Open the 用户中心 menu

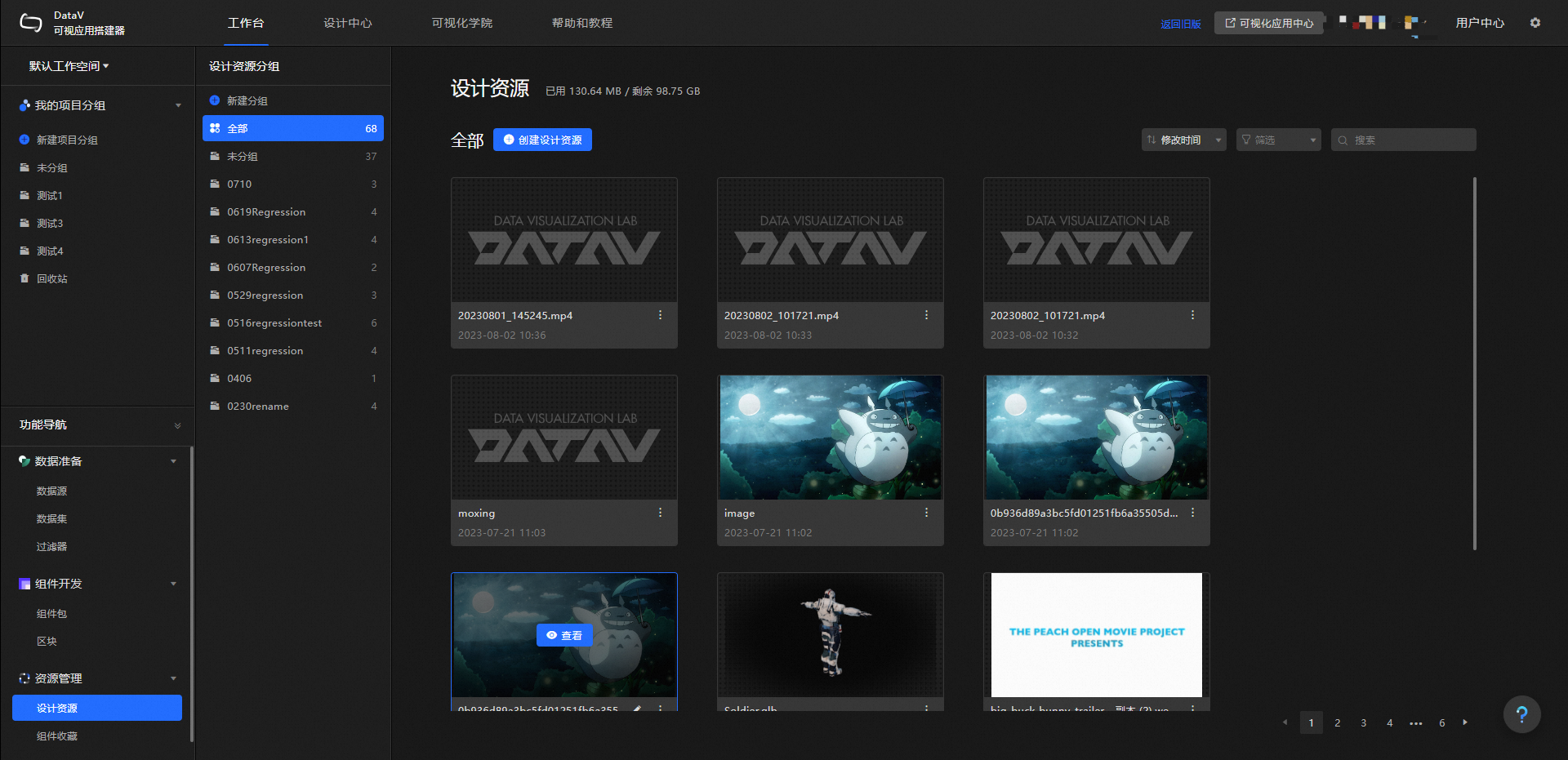pyautogui.click(x=1480, y=23)
